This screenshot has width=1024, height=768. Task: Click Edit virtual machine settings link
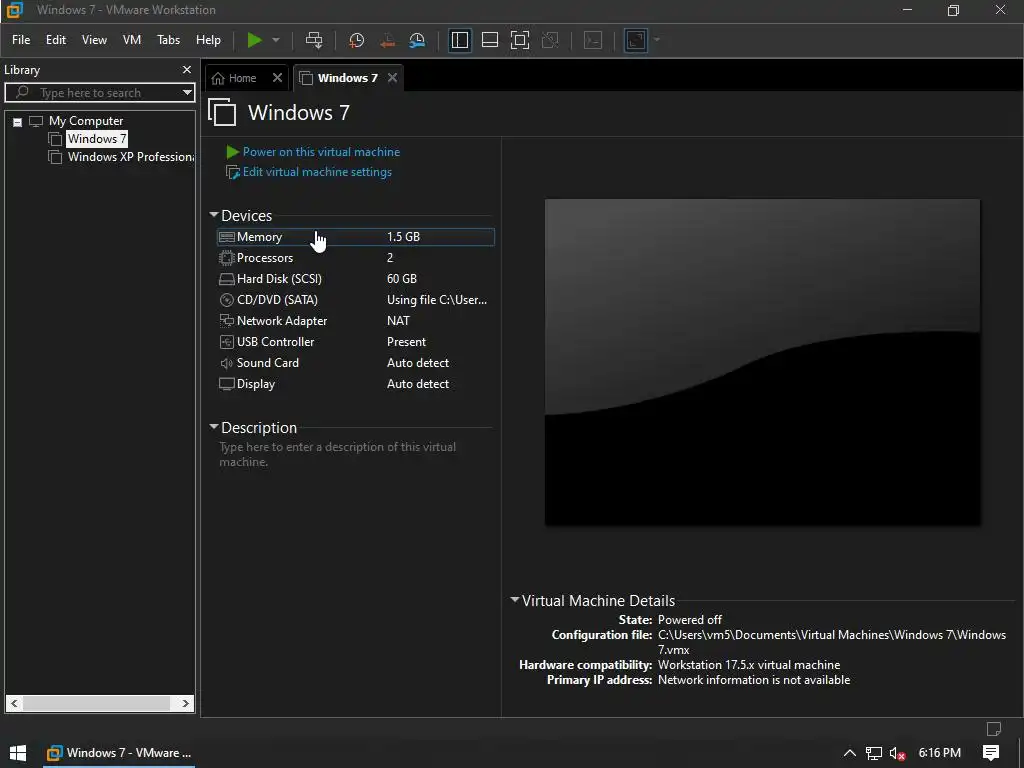[317, 172]
